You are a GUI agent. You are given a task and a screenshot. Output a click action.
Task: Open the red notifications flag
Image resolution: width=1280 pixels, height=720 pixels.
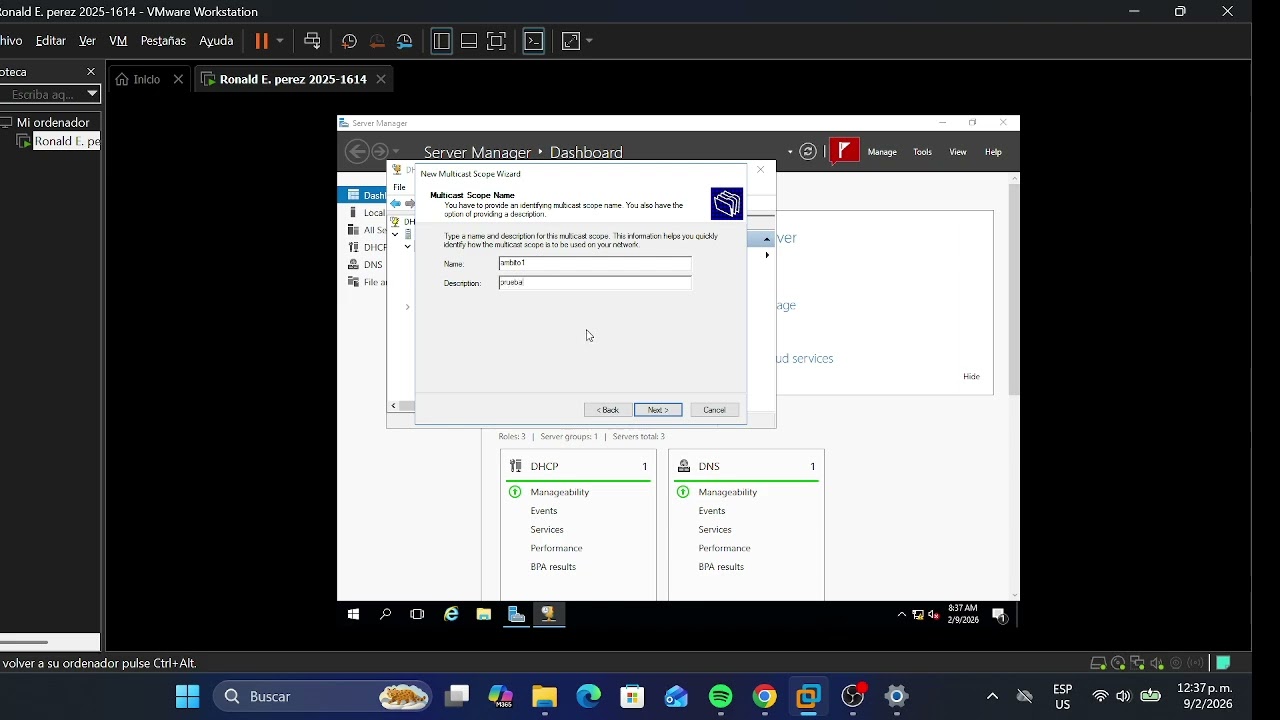pyautogui.click(x=844, y=152)
